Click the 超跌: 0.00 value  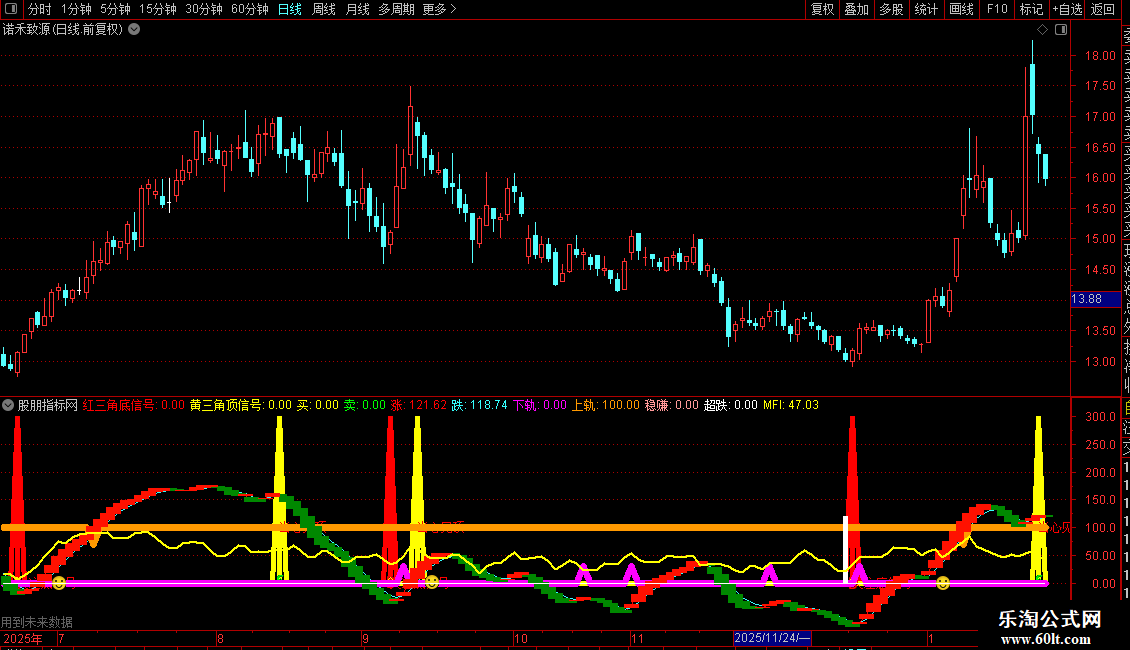point(731,406)
